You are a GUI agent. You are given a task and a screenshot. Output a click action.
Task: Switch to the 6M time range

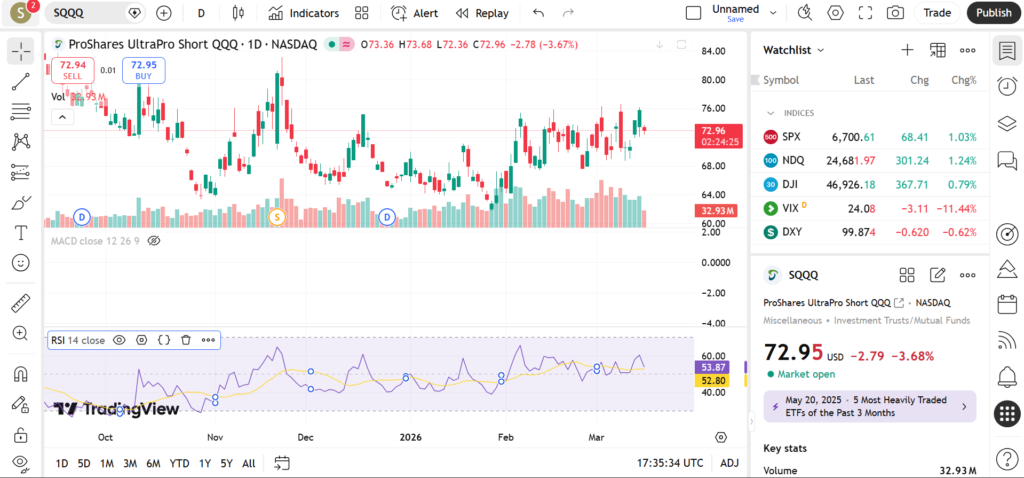click(x=153, y=463)
